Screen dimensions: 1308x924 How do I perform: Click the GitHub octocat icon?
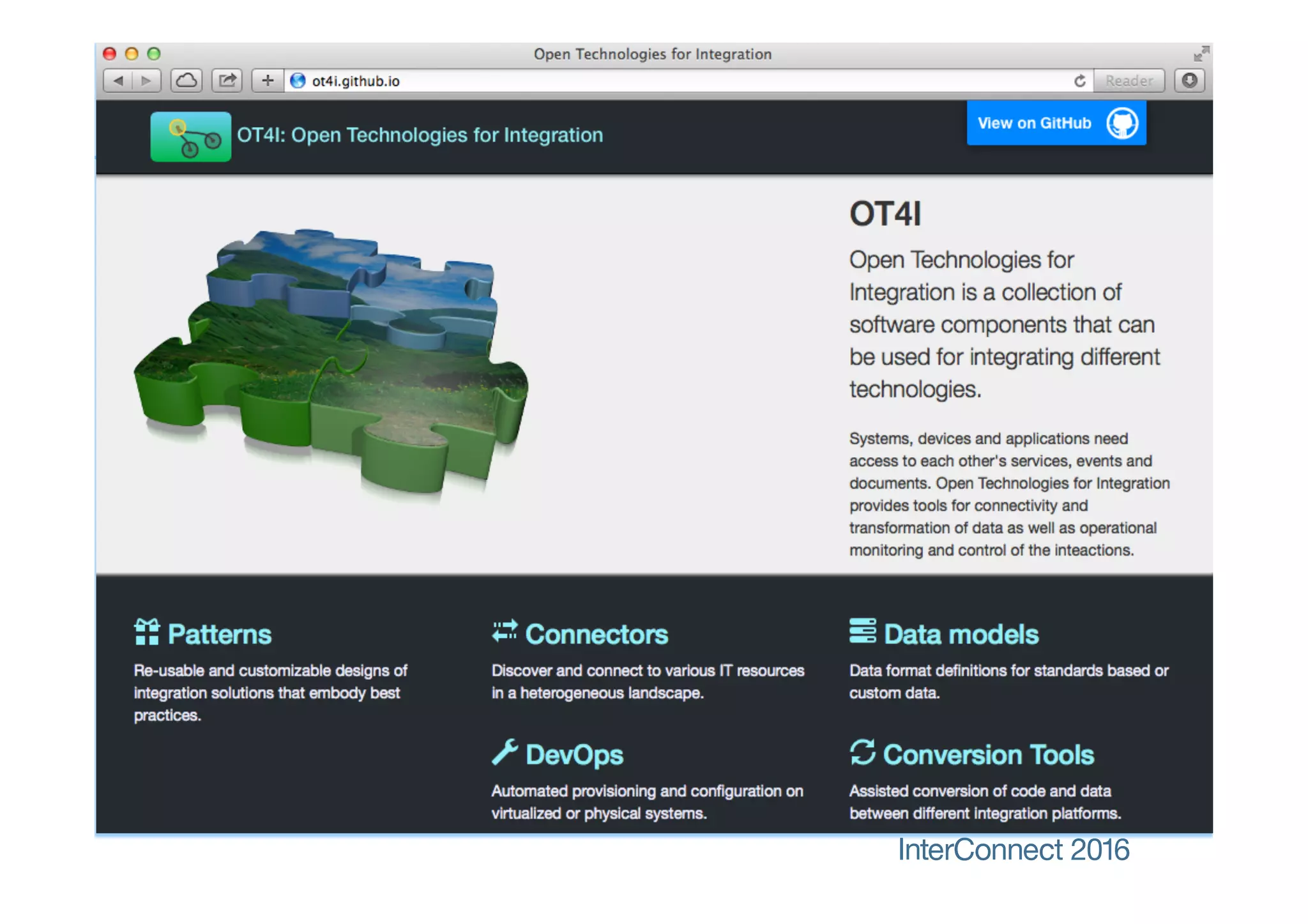(1122, 123)
